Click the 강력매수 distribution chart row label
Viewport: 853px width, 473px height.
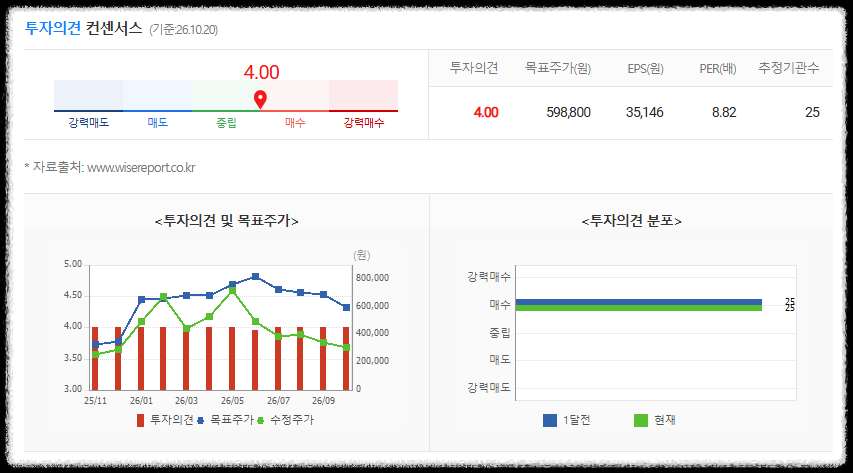click(x=489, y=277)
